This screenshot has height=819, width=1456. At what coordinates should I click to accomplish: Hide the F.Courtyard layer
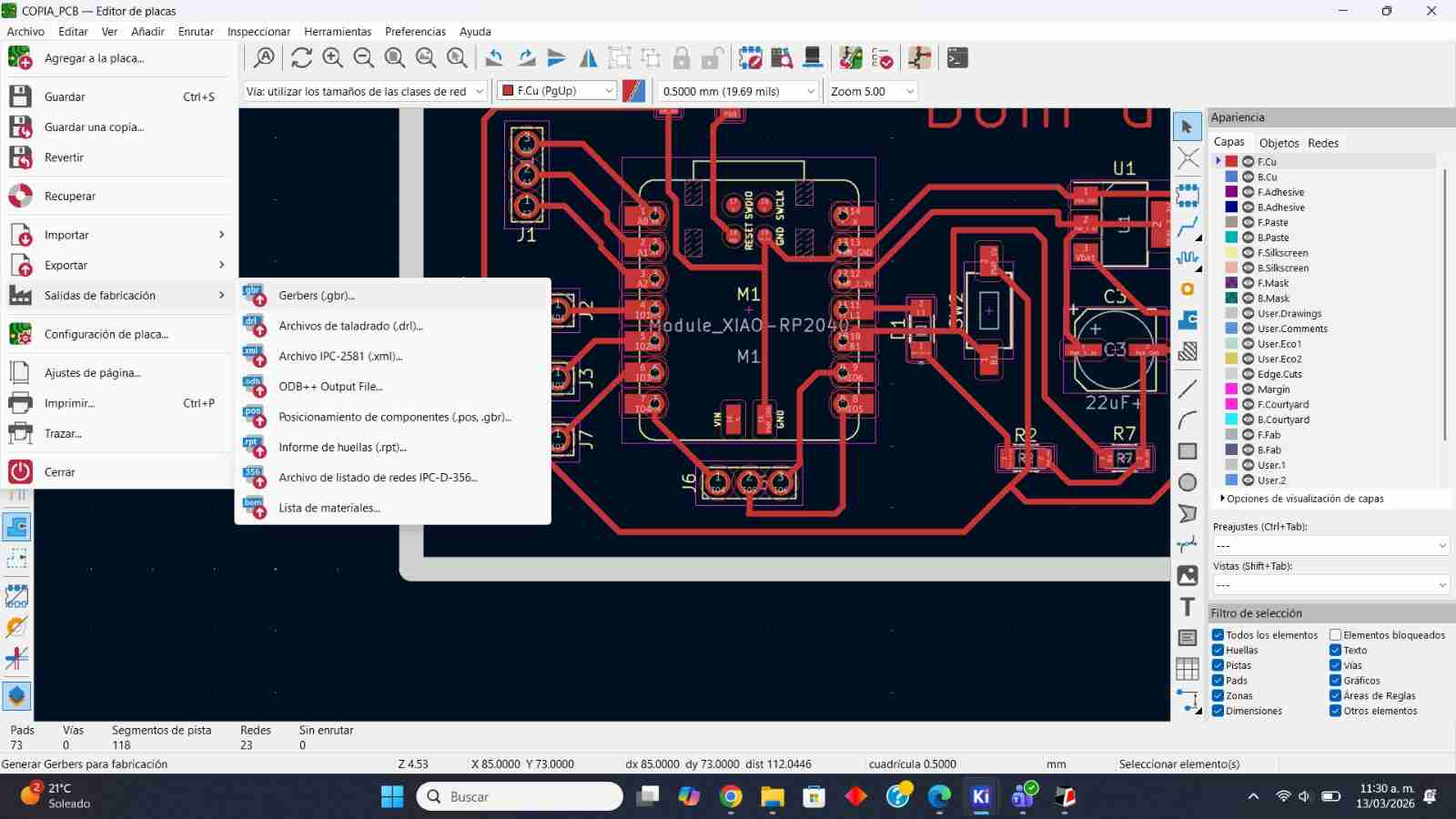coord(1248,404)
